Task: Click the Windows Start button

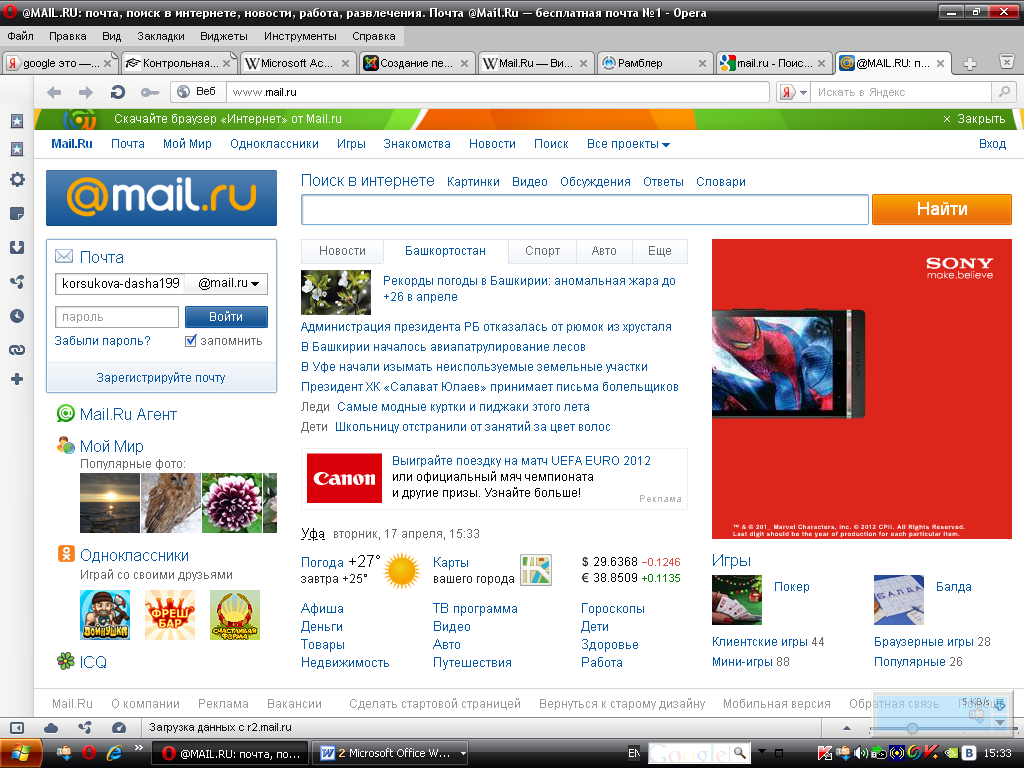Action: (x=21, y=753)
